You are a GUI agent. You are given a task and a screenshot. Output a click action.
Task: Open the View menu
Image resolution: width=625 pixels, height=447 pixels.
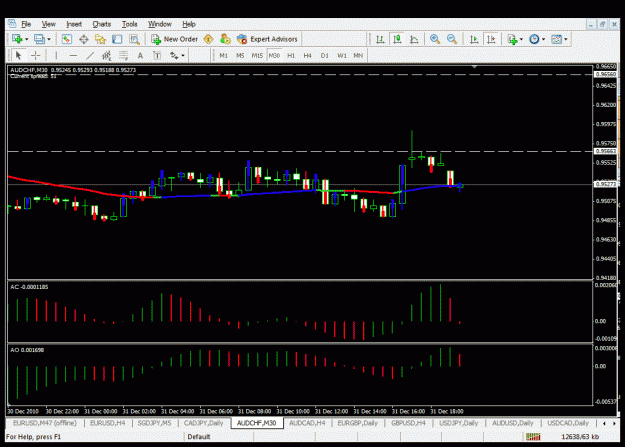[49, 24]
